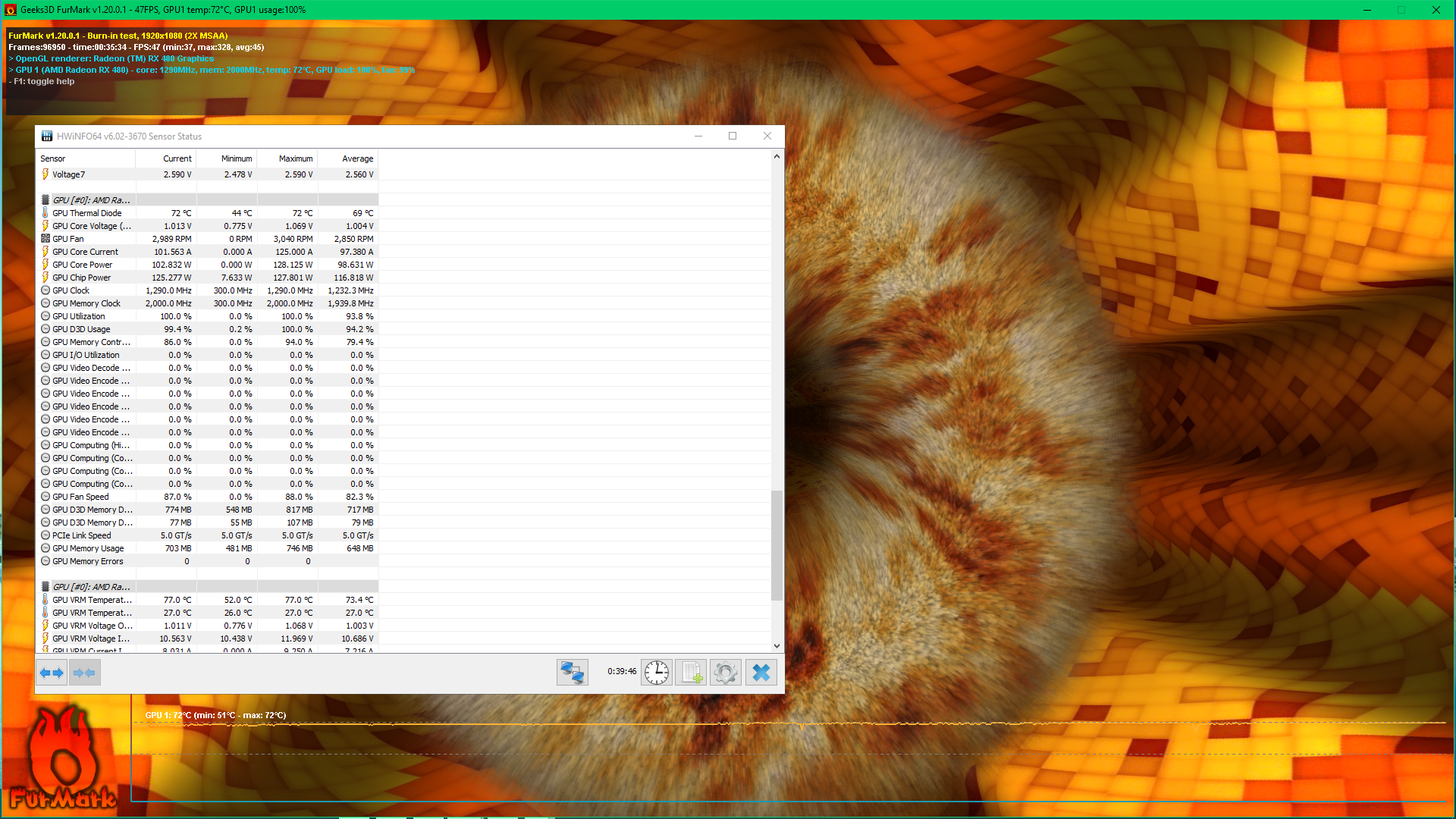Start logging with the document-plus icon

pos(691,673)
